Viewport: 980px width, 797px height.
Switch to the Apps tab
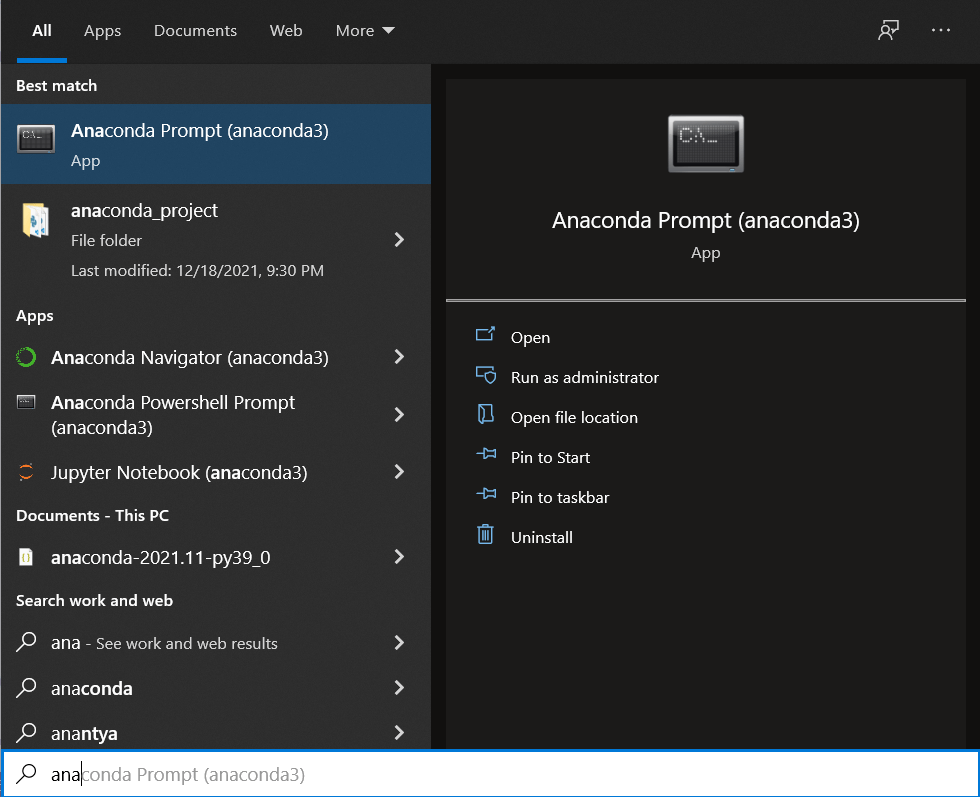[102, 31]
